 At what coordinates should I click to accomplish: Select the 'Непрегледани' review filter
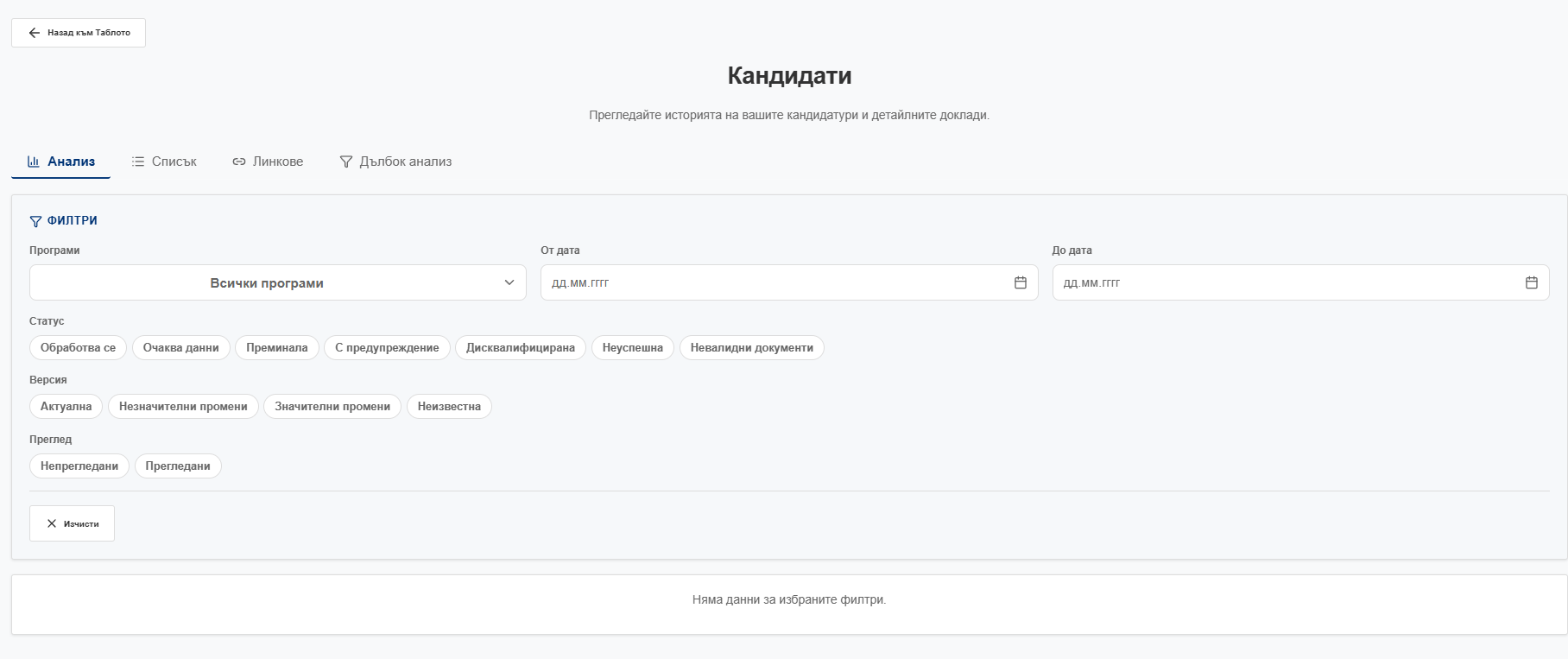[x=79, y=466]
